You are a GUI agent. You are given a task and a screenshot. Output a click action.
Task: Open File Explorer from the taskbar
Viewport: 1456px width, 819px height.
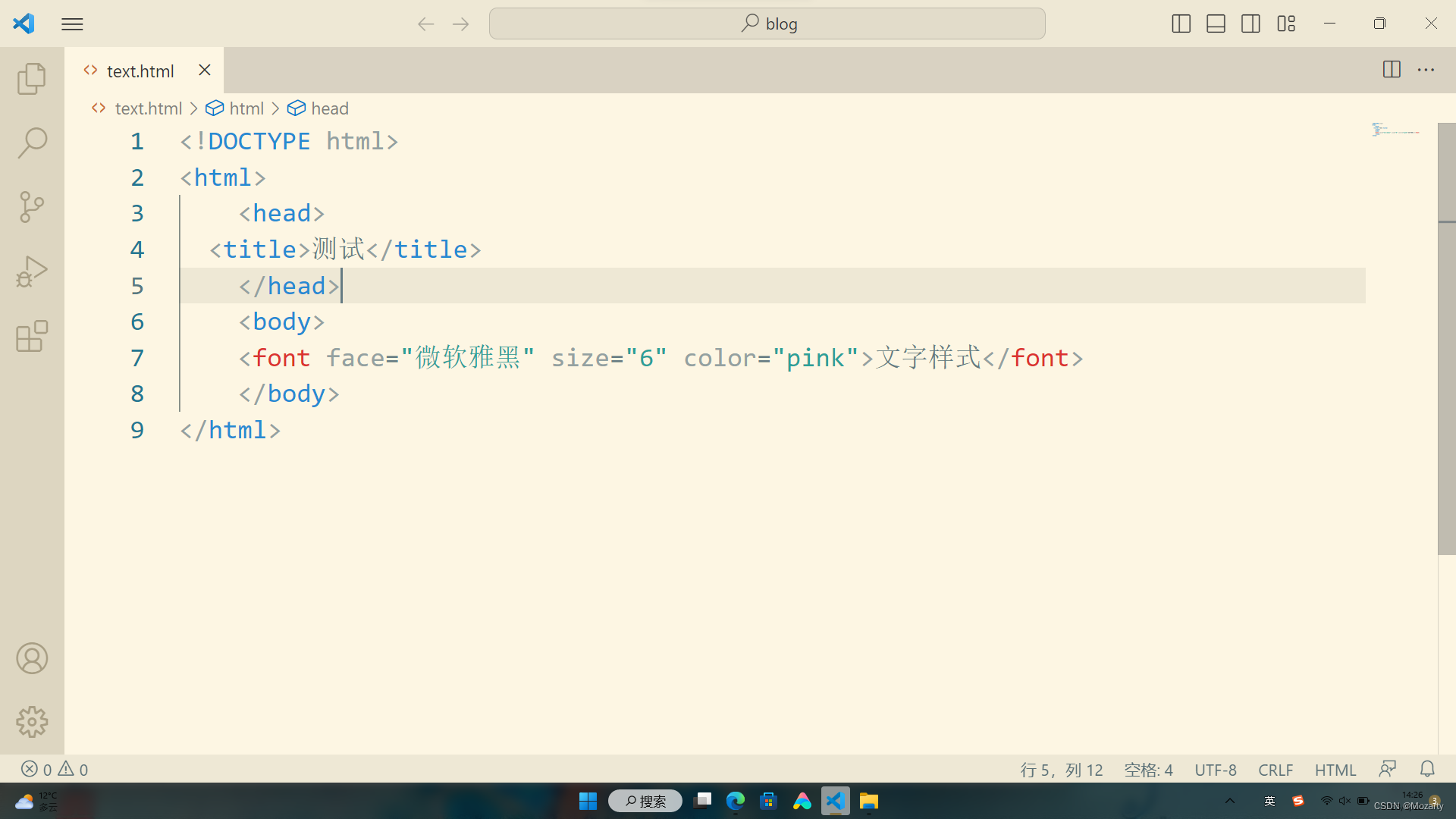point(868,801)
